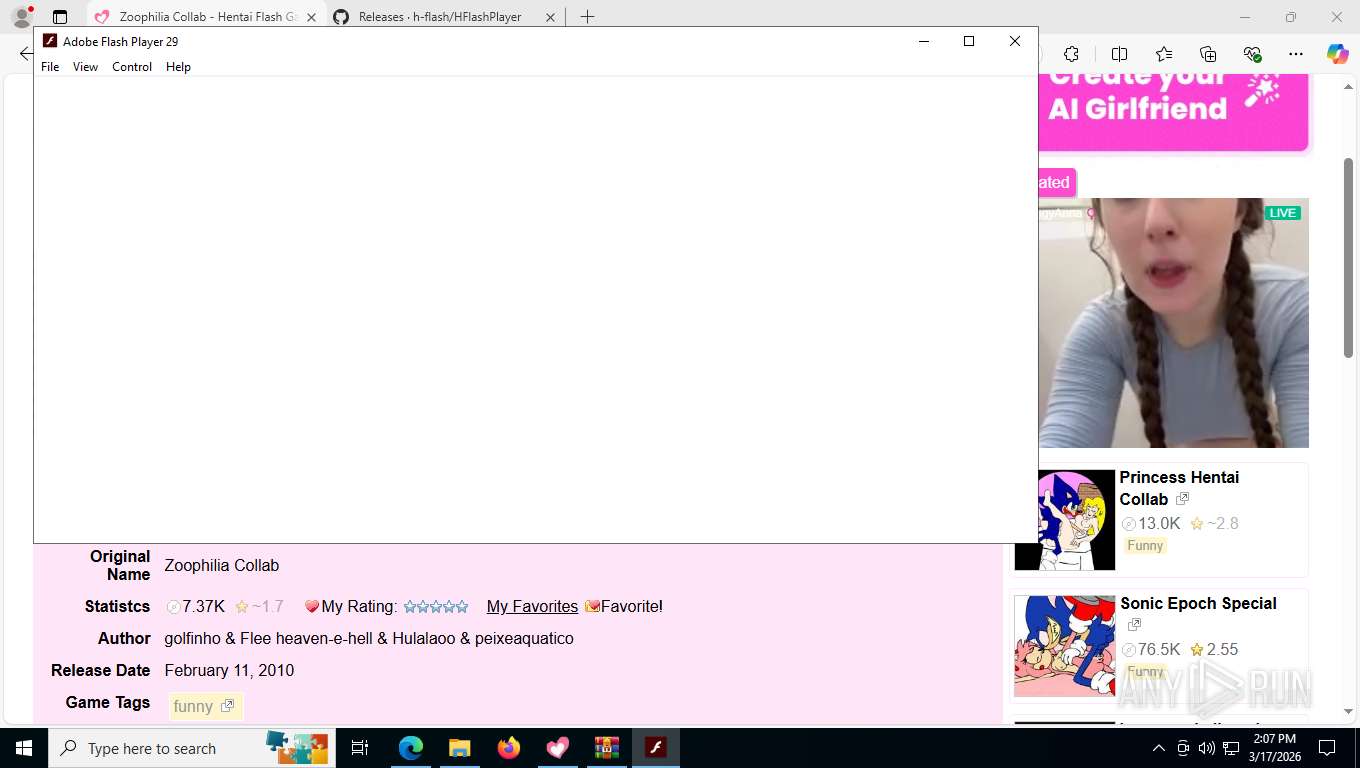Open the Edge Favorites icon
Image resolution: width=1360 pixels, height=768 pixels.
pos(1164,54)
